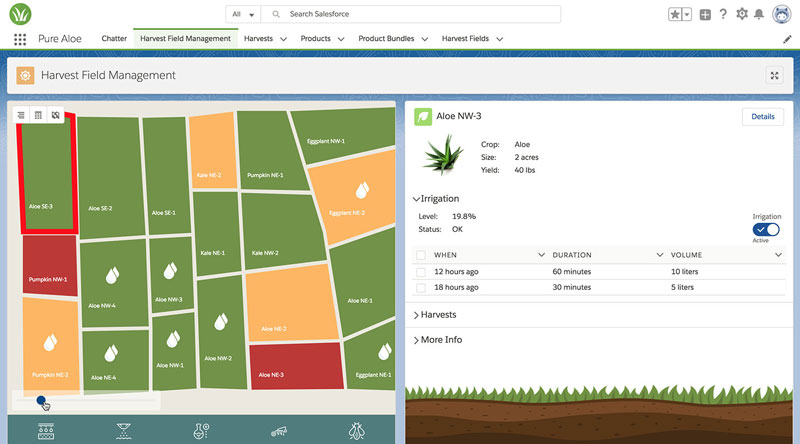Click the table columns icon on map toolbar
The width and height of the screenshot is (800, 444).
[38, 115]
